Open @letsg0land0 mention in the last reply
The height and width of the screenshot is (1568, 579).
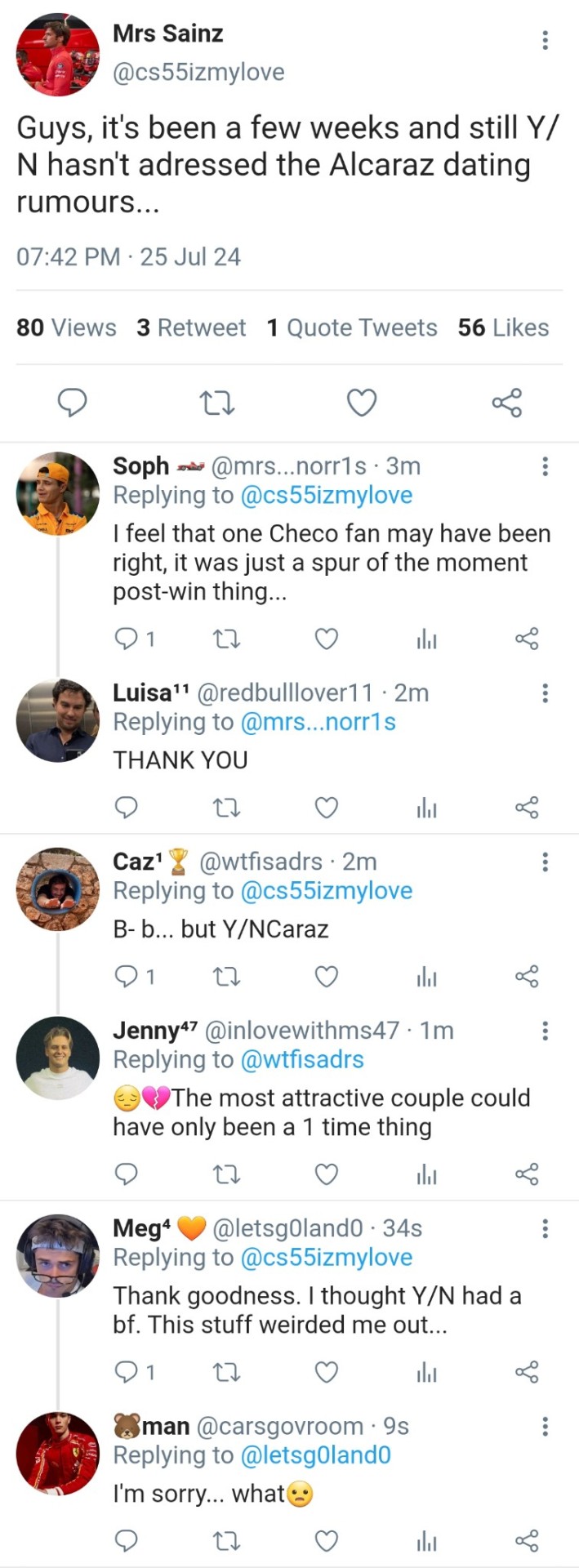coord(316,1455)
